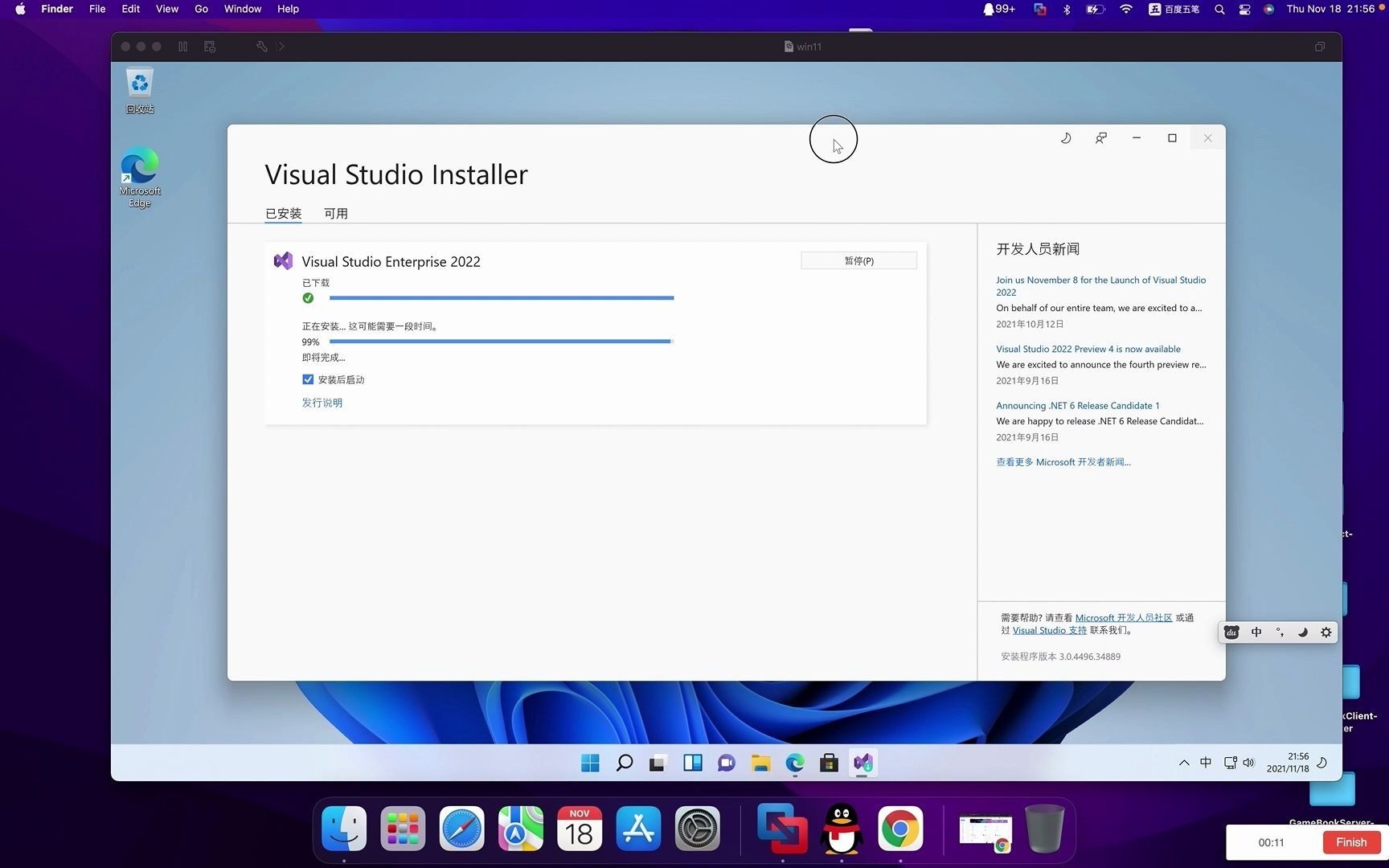Open macOS Control Center
Screen dimensions: 1389x868
[x=1244, y=10]
